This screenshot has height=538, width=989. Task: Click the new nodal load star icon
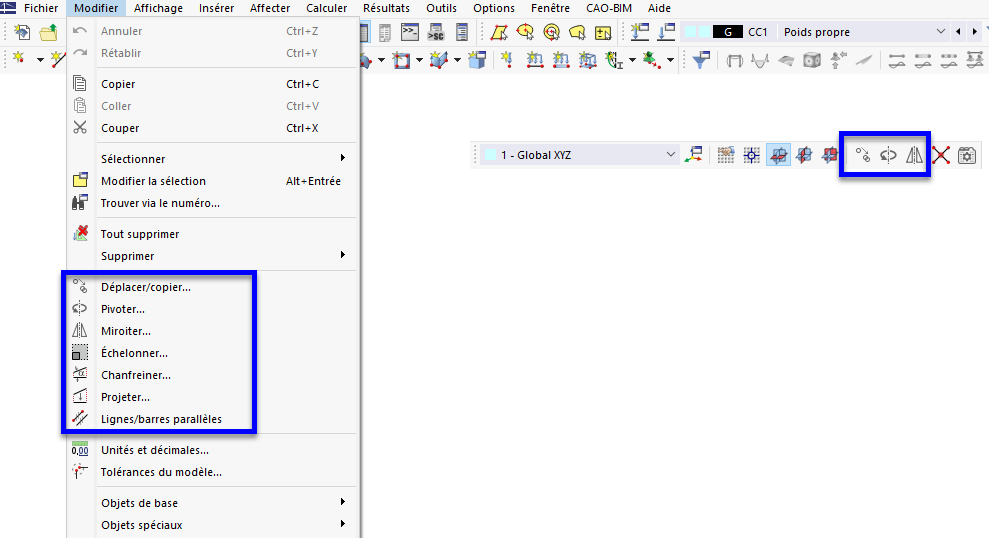pyautogui.click(x=506, y=60)
